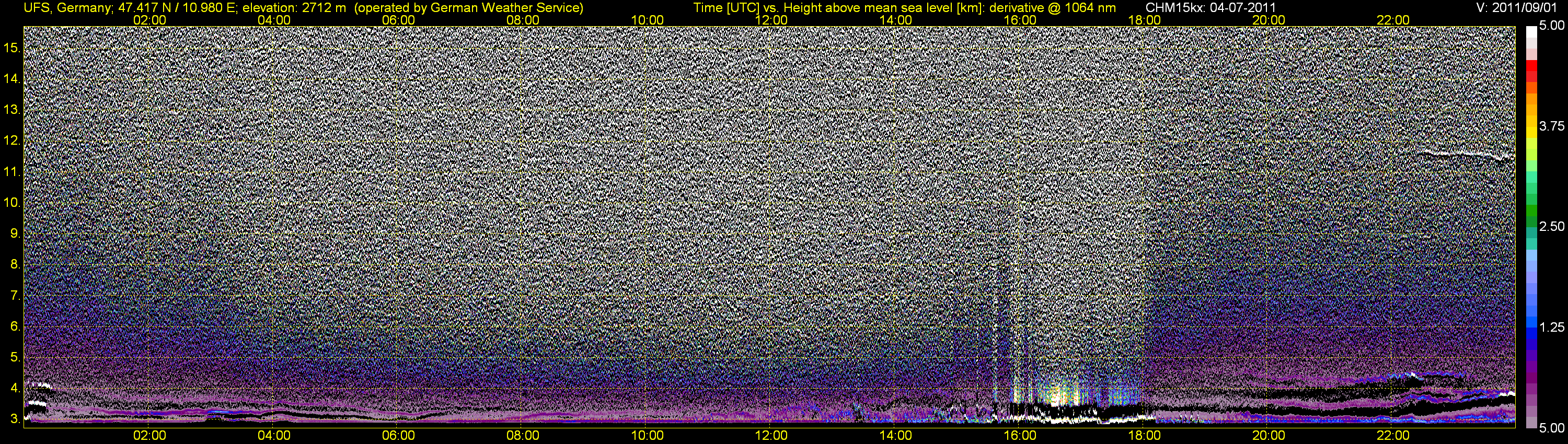Viewport: 1568px width, 444px height.
Task: Click the bottom time axis label 22:00
Action: 1393,436
